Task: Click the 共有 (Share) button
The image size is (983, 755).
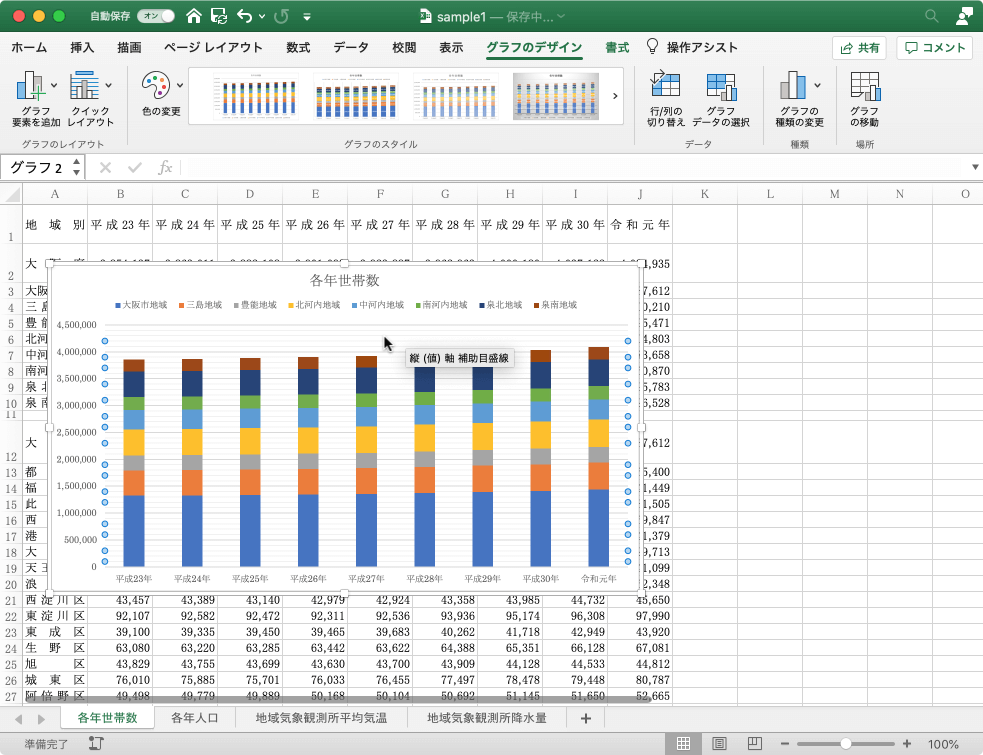Action: pyautogui.click(x=859, y=48)
